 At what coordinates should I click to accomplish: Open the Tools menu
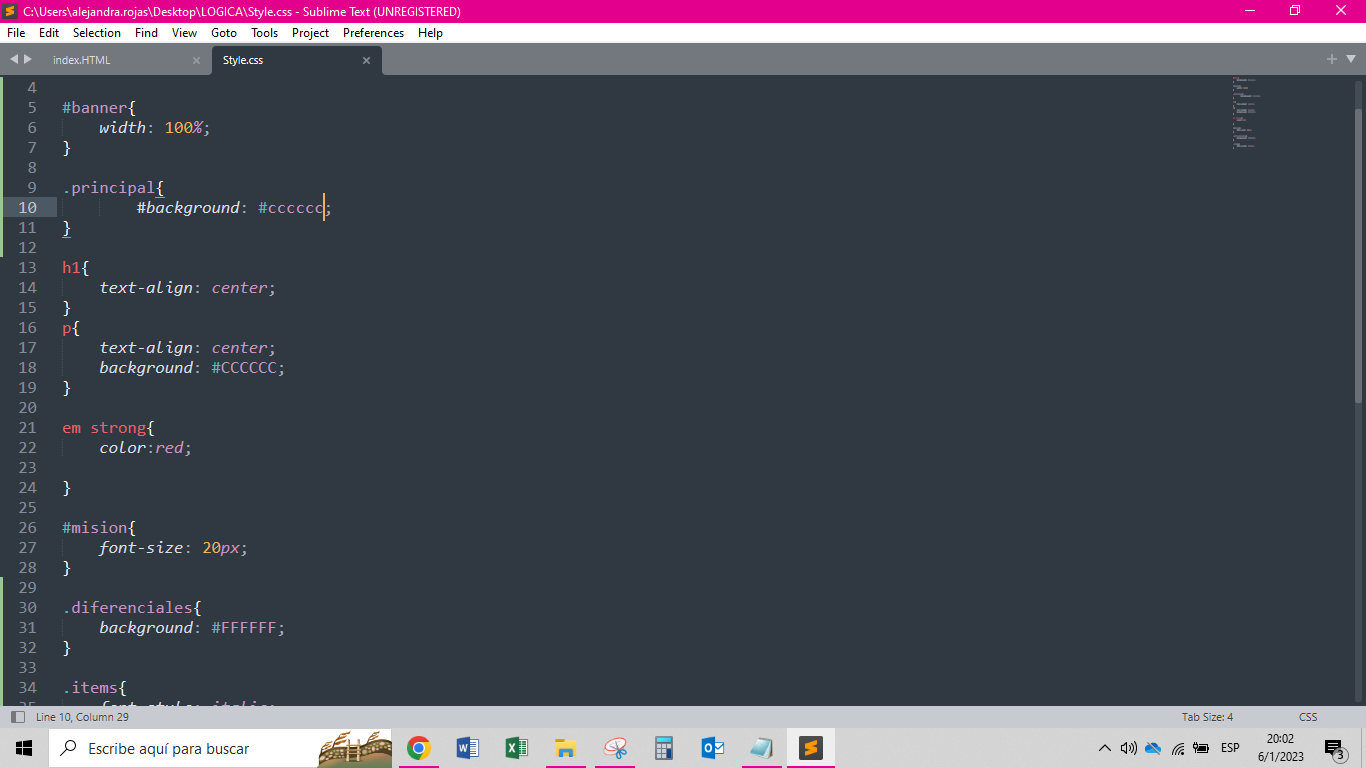point(264,33)
